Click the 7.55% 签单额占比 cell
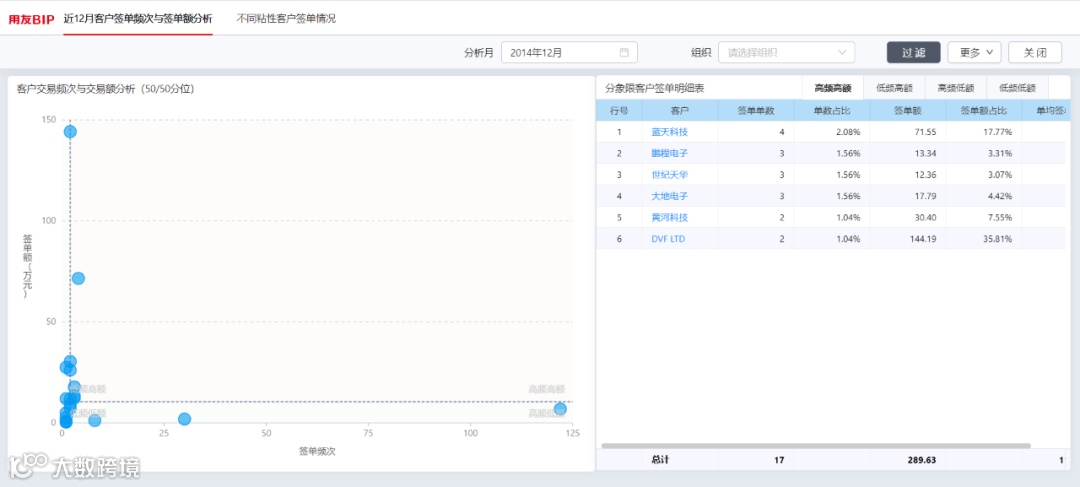 (983, 217)
